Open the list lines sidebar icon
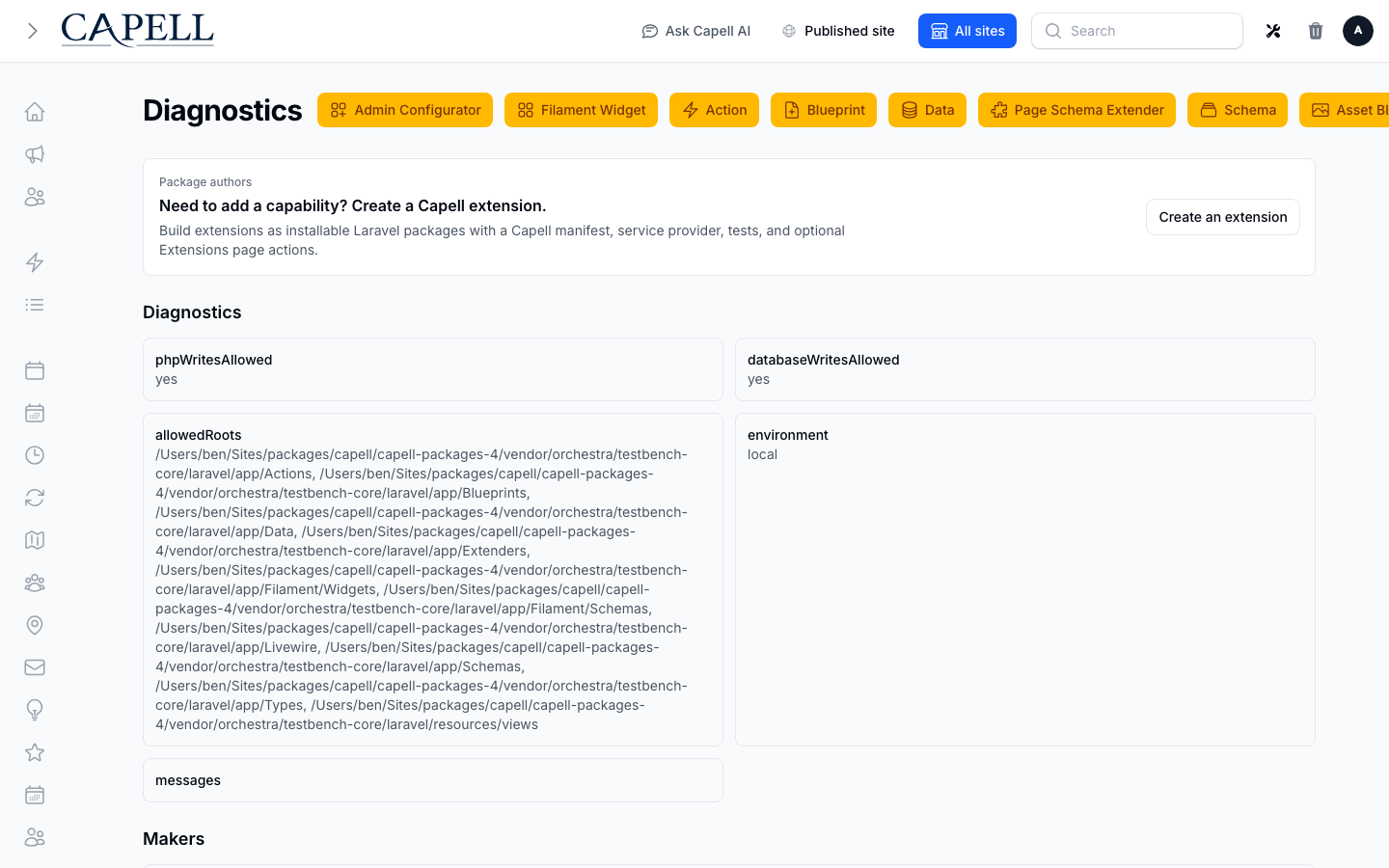Screen dimensions: 1389x868 (35, 305)
